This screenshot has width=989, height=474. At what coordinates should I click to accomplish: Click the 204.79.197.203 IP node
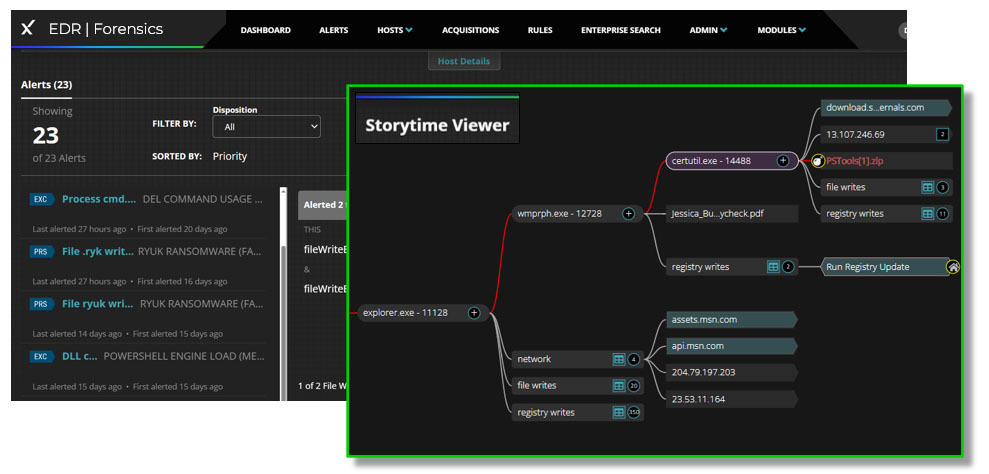(x=732, y=372)
